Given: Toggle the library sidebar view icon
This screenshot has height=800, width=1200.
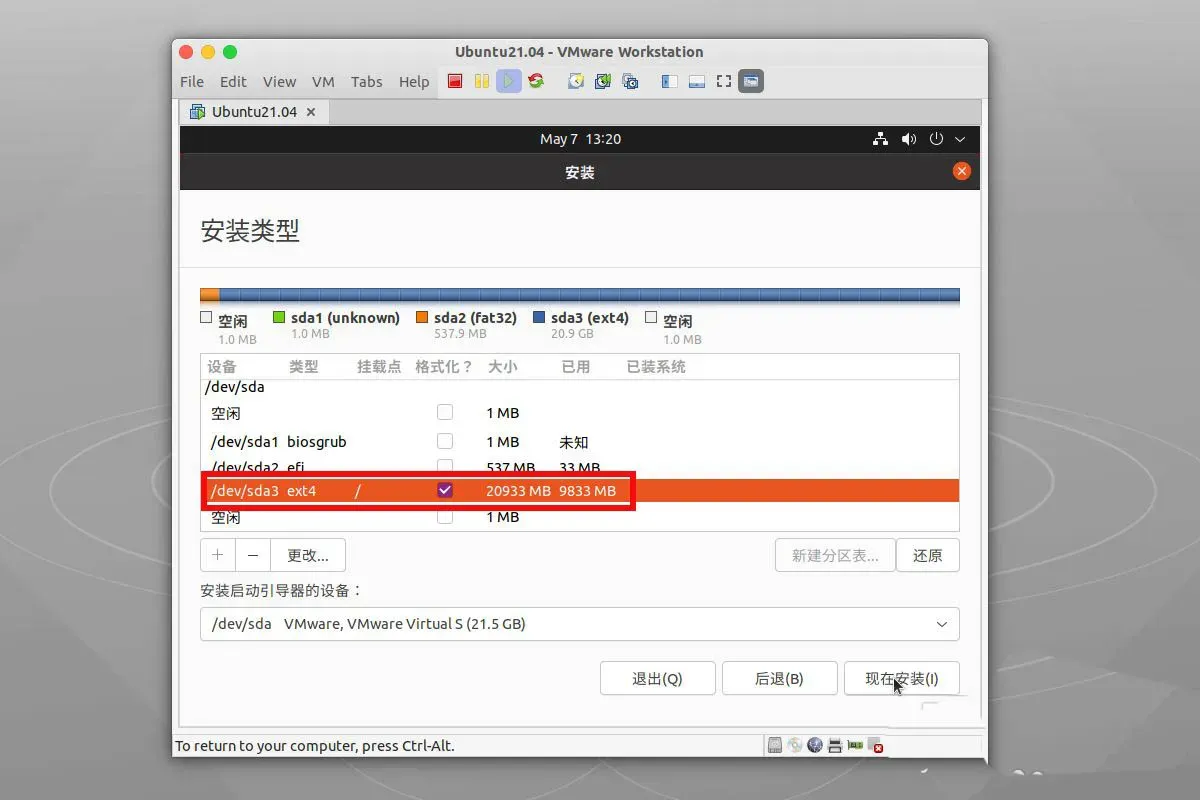Looking at the screenshot, I should (x=670, y=82).
